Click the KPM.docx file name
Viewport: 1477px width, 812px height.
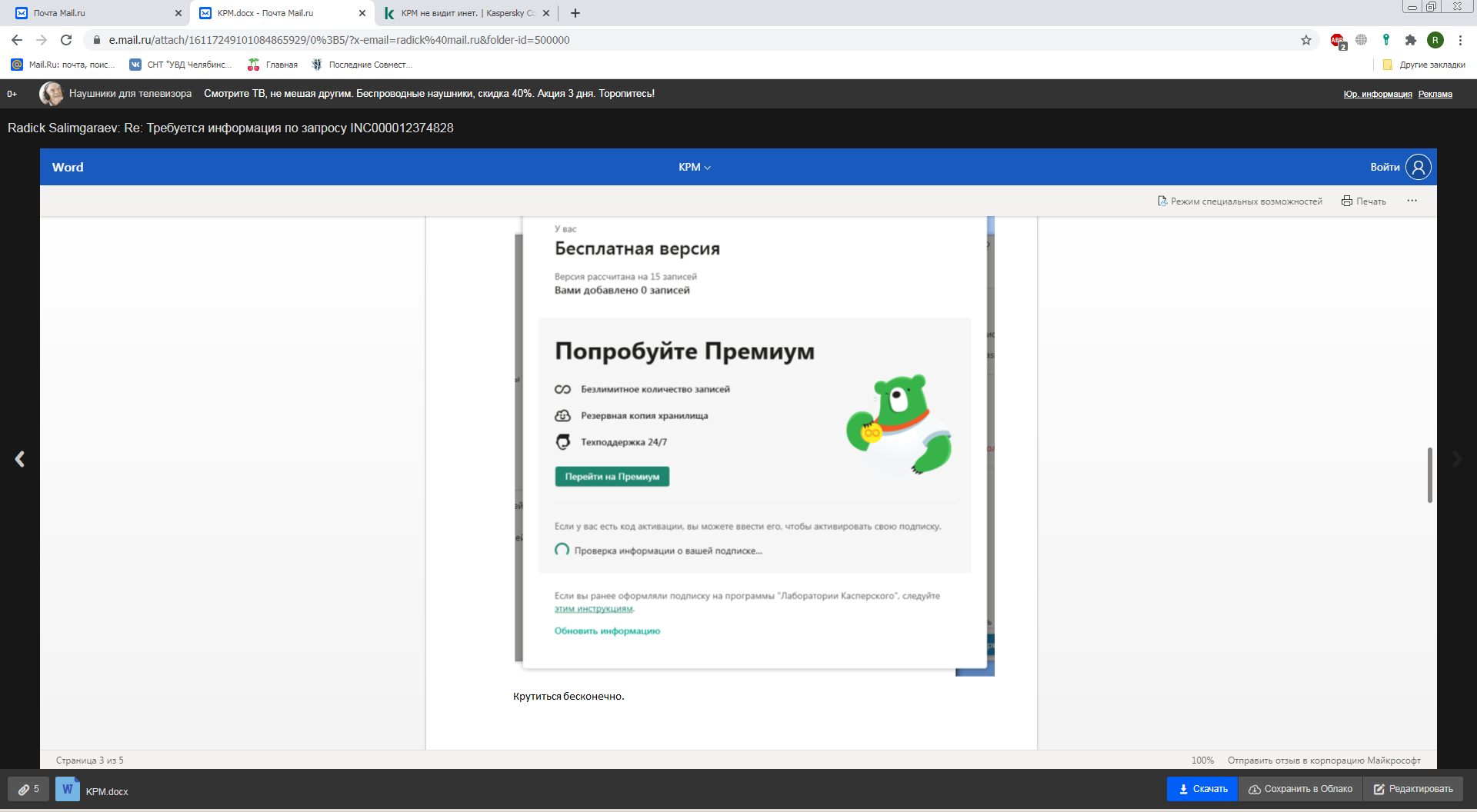point(107,791)
